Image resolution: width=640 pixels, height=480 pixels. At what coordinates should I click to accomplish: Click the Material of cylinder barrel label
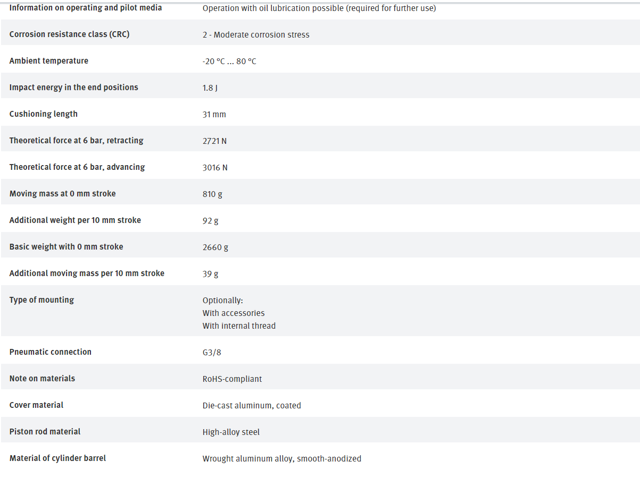(58, 458)
